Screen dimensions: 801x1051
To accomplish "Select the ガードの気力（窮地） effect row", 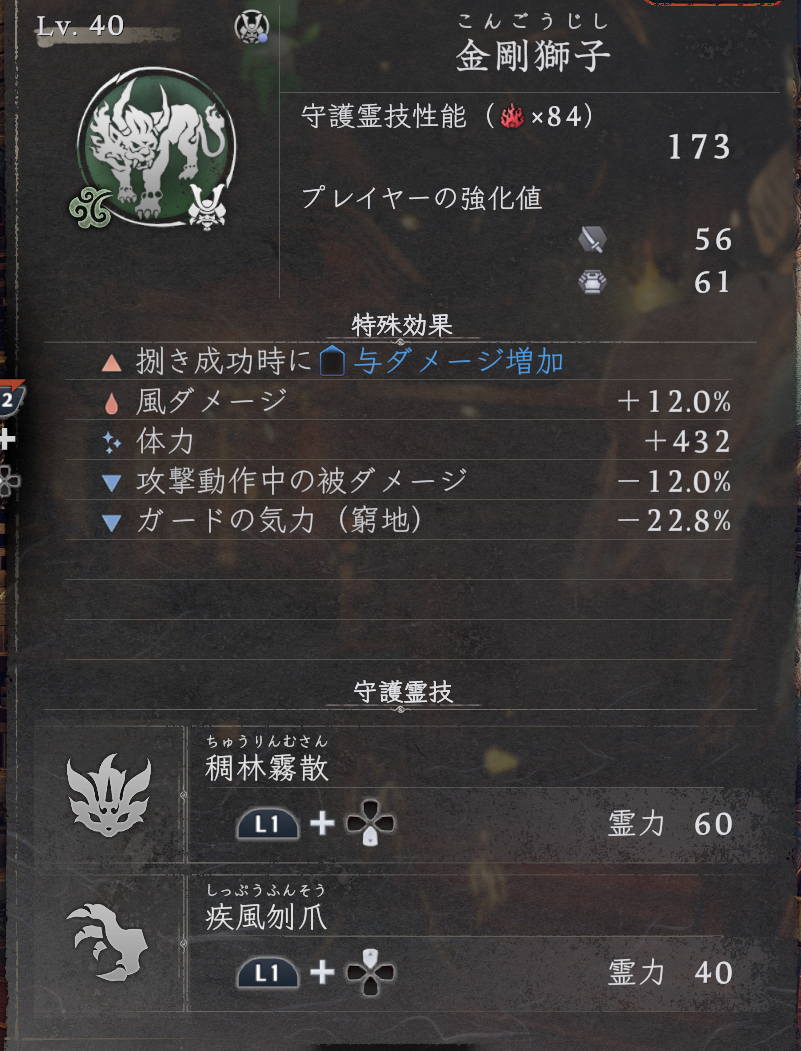I will point(398,521).
